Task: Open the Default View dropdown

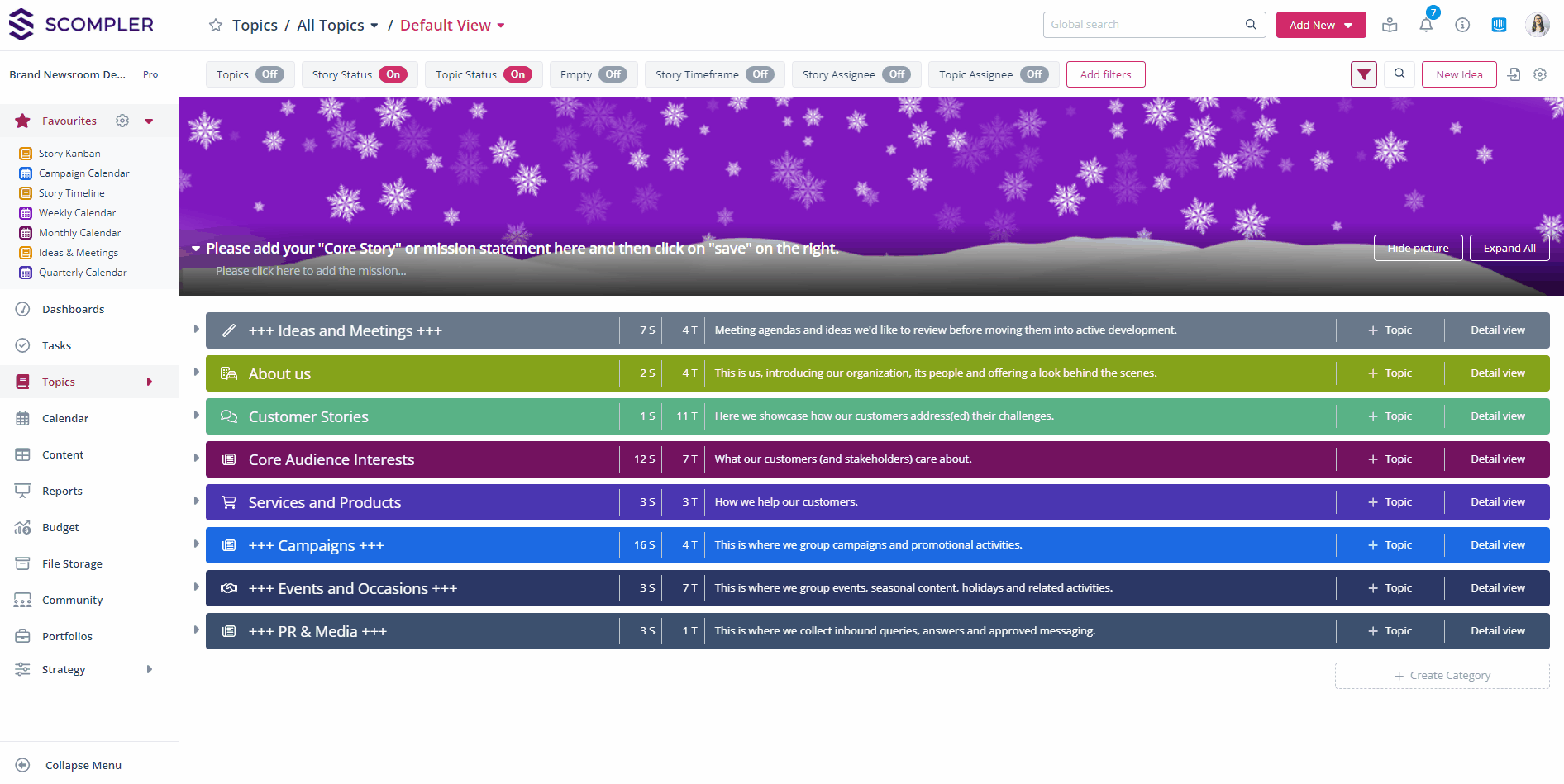Action: coord(452,26)
